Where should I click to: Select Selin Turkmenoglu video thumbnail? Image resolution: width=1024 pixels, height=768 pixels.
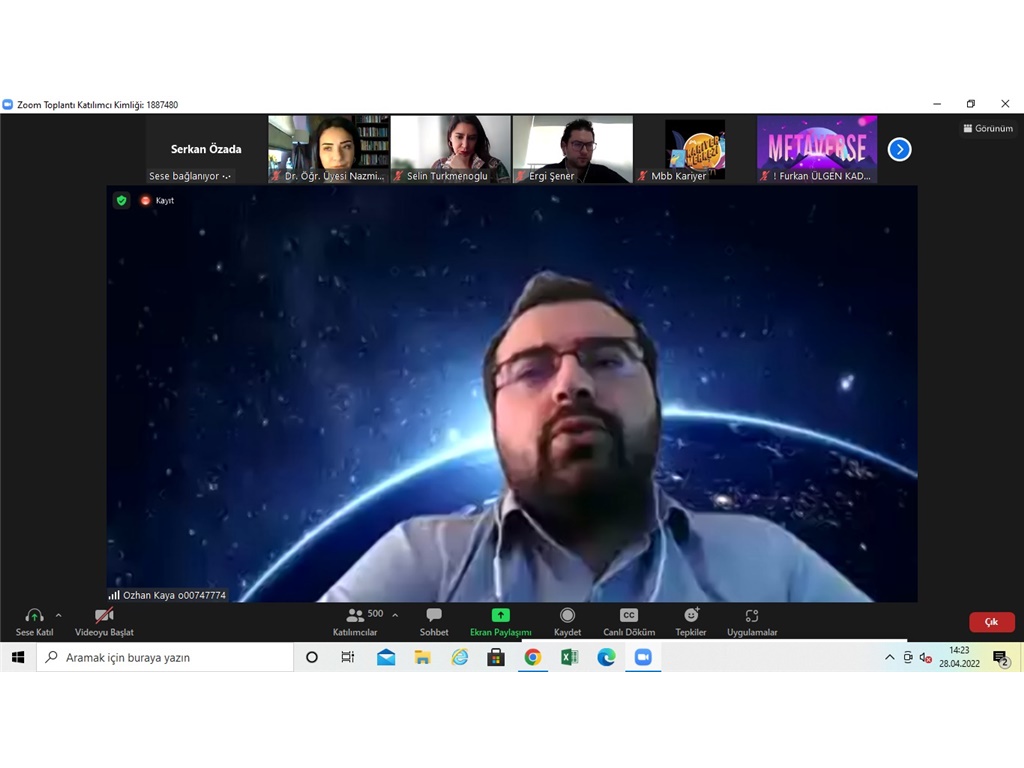(x=451, y=150)
